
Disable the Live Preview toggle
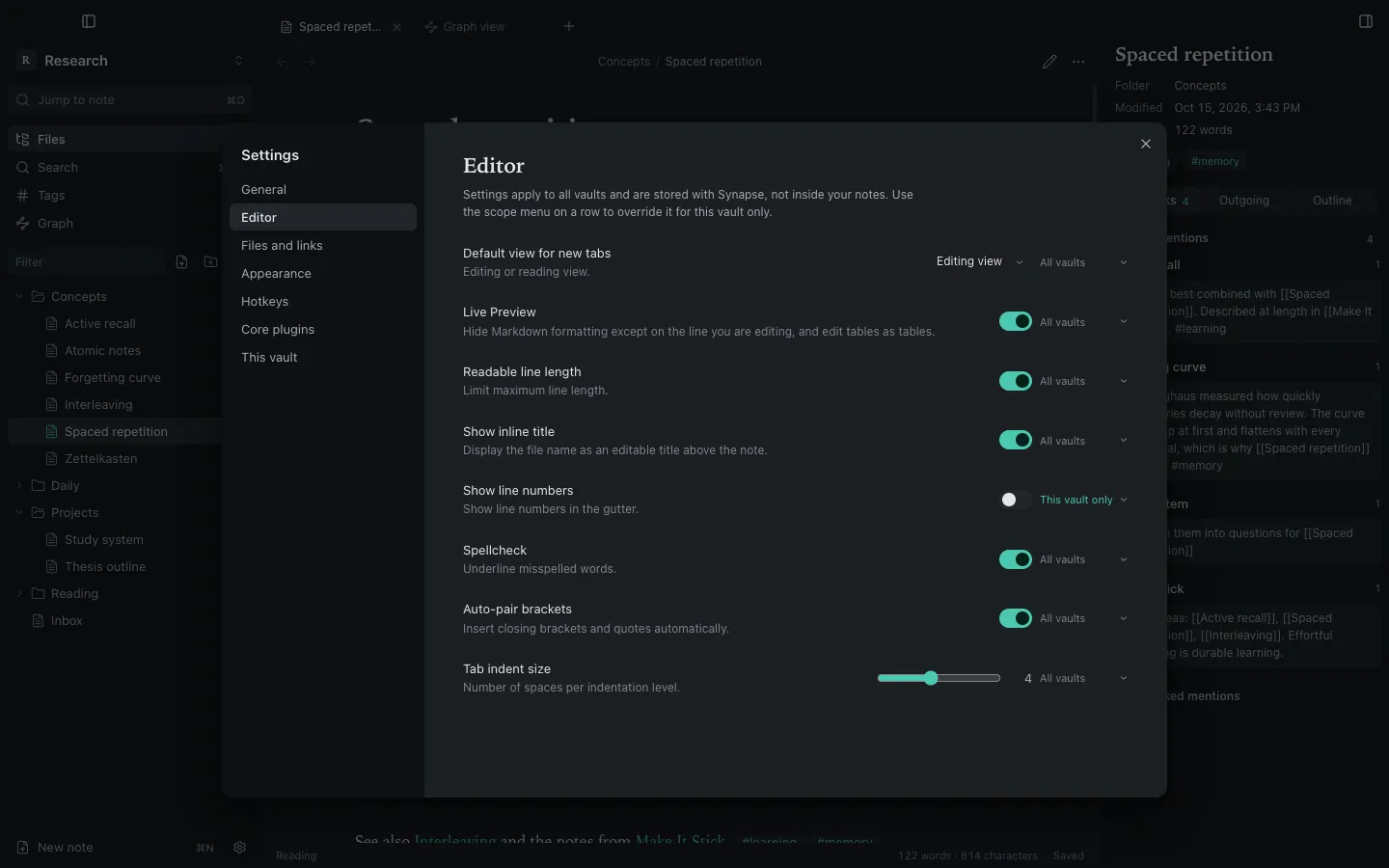point(1016,322)
